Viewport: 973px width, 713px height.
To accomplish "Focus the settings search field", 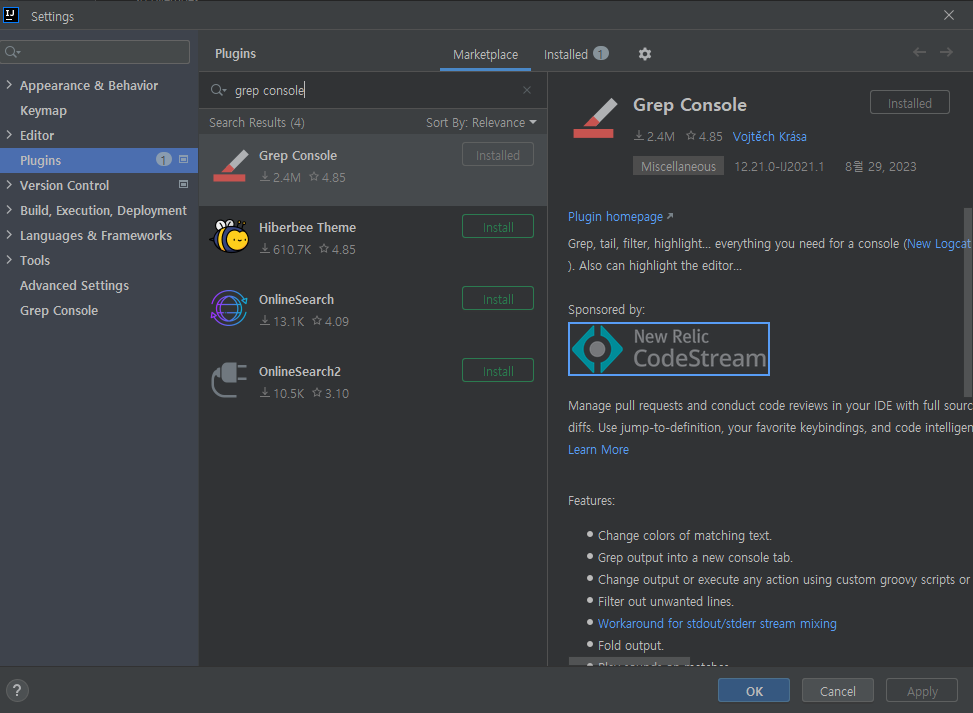I will [95, 52].
